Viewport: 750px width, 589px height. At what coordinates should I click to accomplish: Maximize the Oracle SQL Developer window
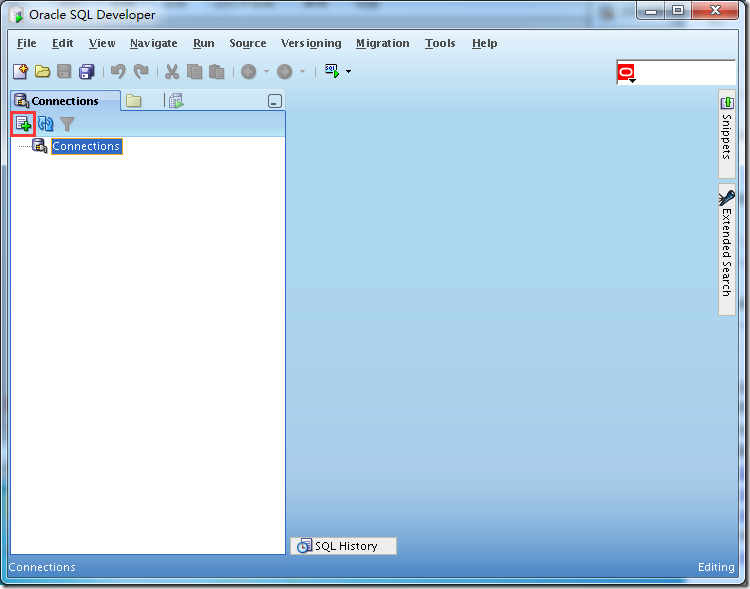678,11
